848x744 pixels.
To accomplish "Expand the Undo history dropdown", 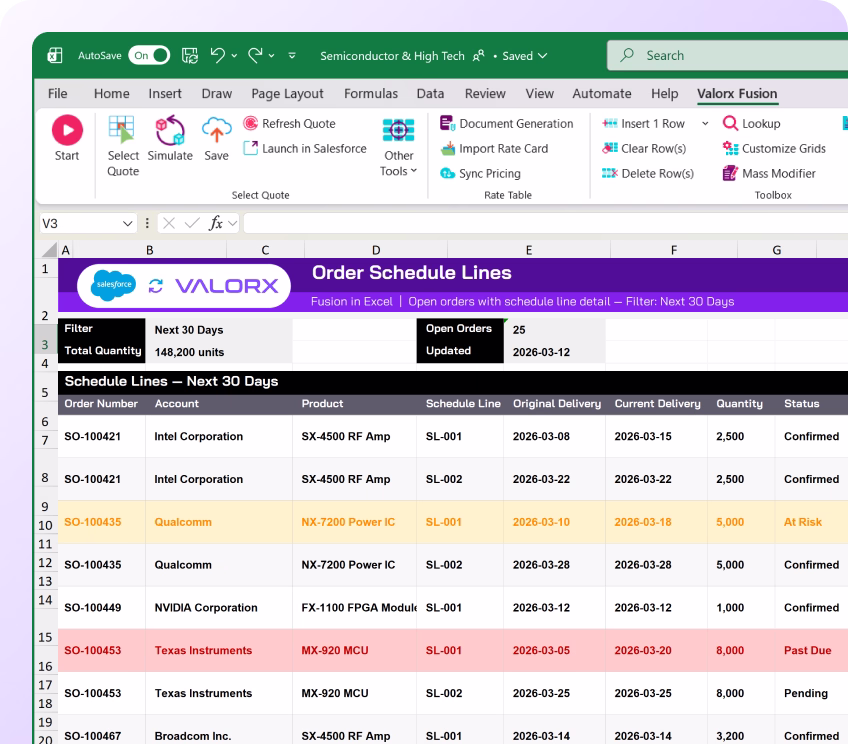I will pos(234,56).
